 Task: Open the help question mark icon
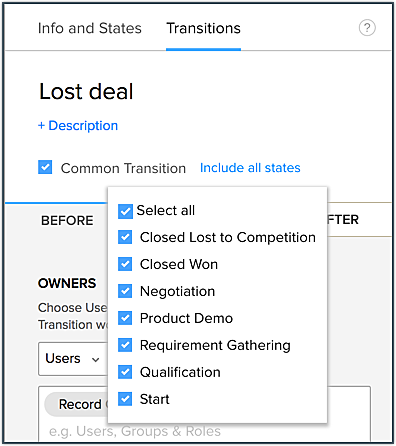click(x=367, y=28)
